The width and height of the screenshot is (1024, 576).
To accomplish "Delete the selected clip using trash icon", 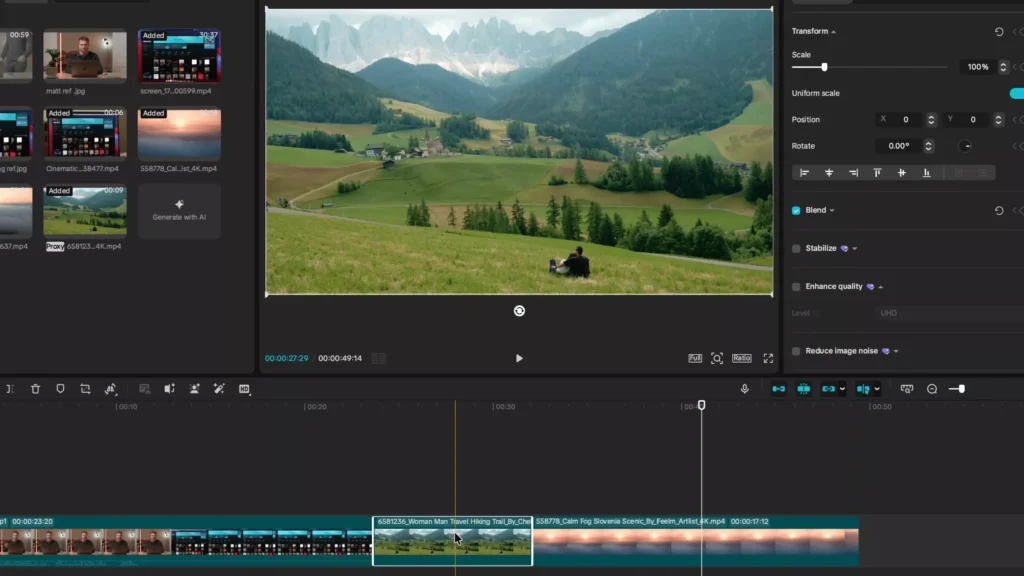I will pos(35,389).
